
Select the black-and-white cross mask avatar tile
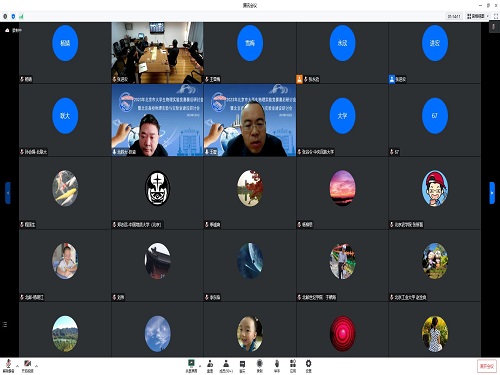pos(157,193)
